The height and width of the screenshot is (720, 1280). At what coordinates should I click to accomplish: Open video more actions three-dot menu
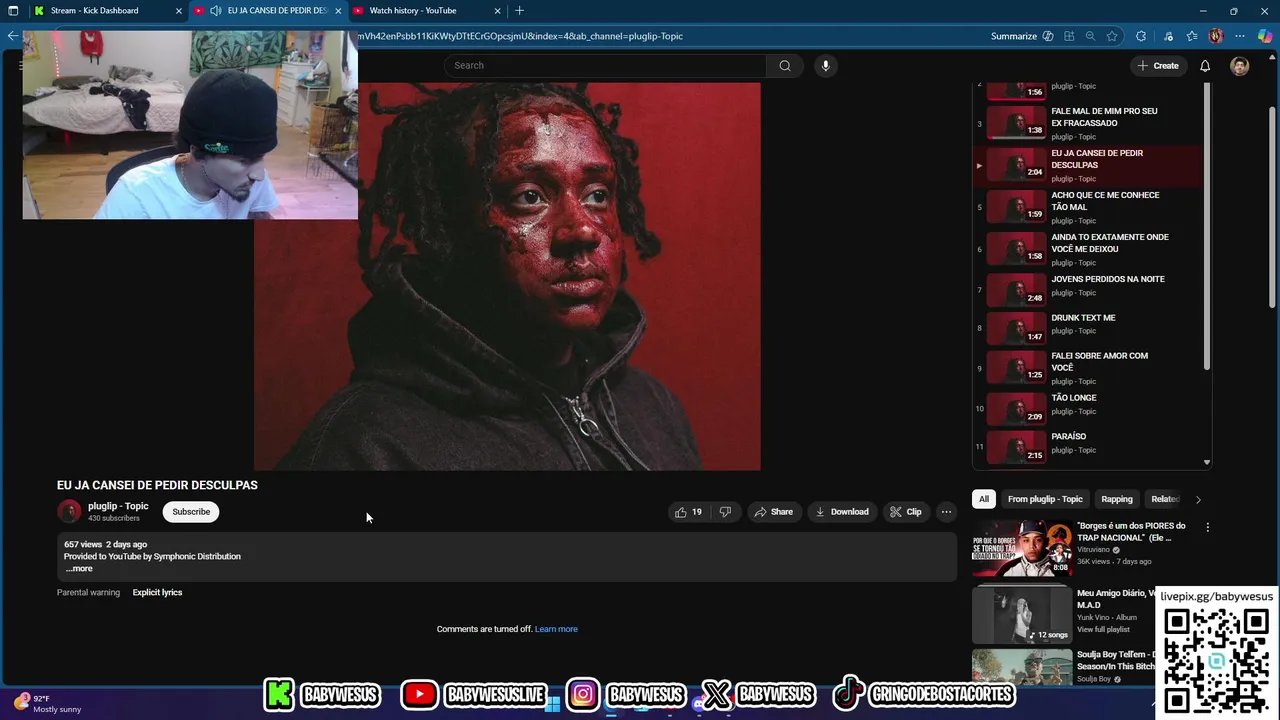click(946, 512)
